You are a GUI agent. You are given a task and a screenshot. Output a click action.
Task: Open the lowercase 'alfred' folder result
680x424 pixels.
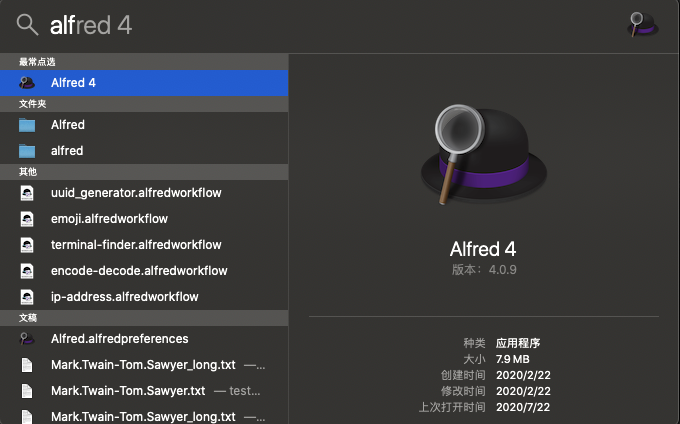[x=144, y=151]
